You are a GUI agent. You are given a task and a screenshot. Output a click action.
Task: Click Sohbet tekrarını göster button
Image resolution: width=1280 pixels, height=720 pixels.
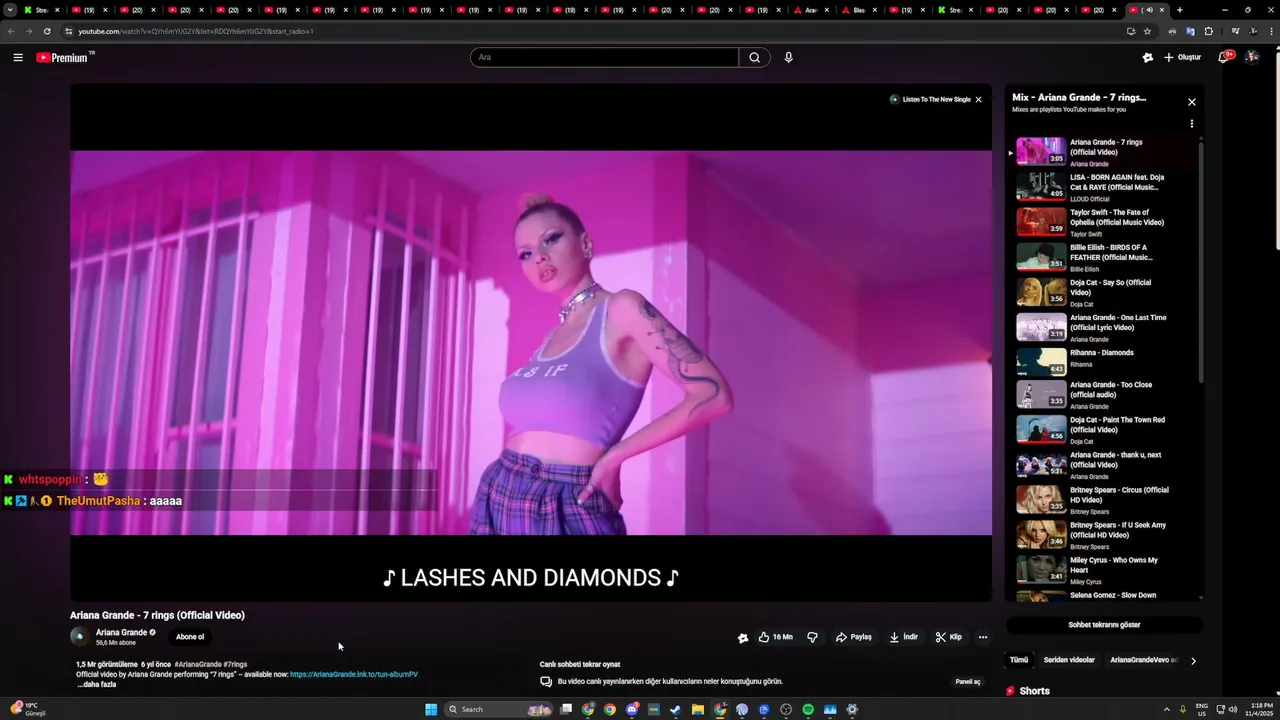click(x=1104, y=625)
